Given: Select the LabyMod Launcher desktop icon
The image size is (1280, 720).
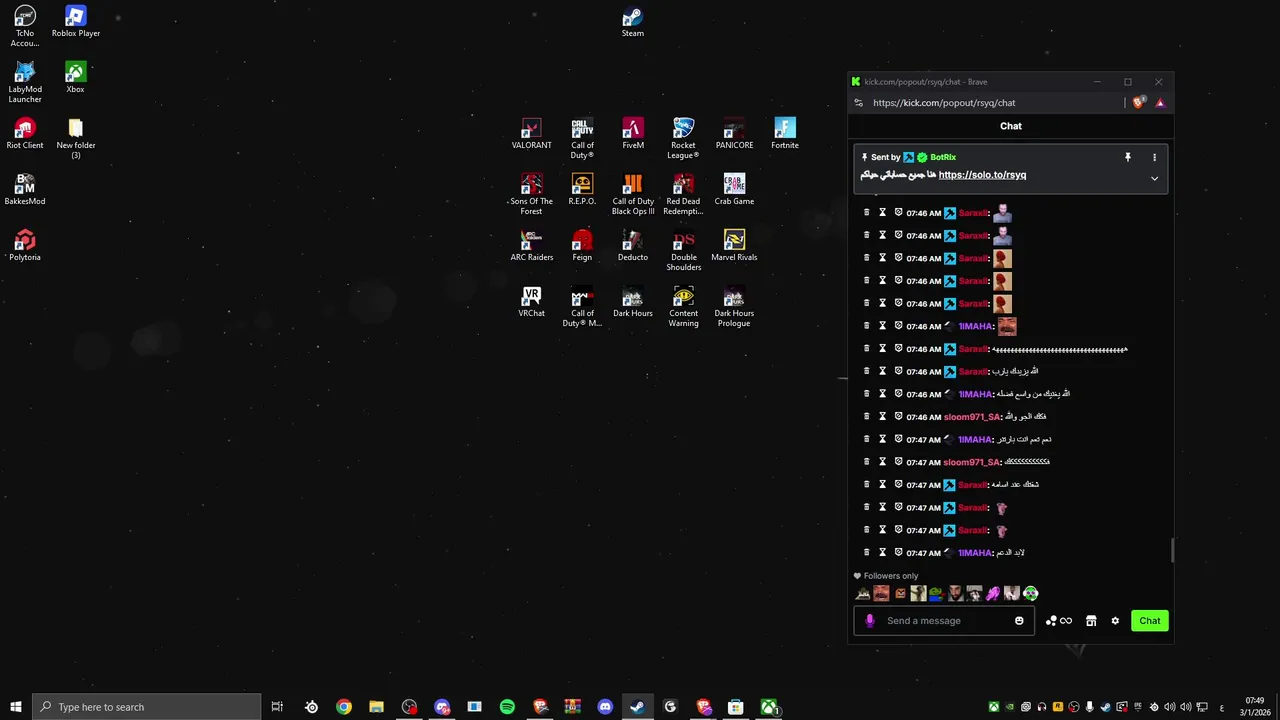Looking at the screenshot, I should point(25,83).
